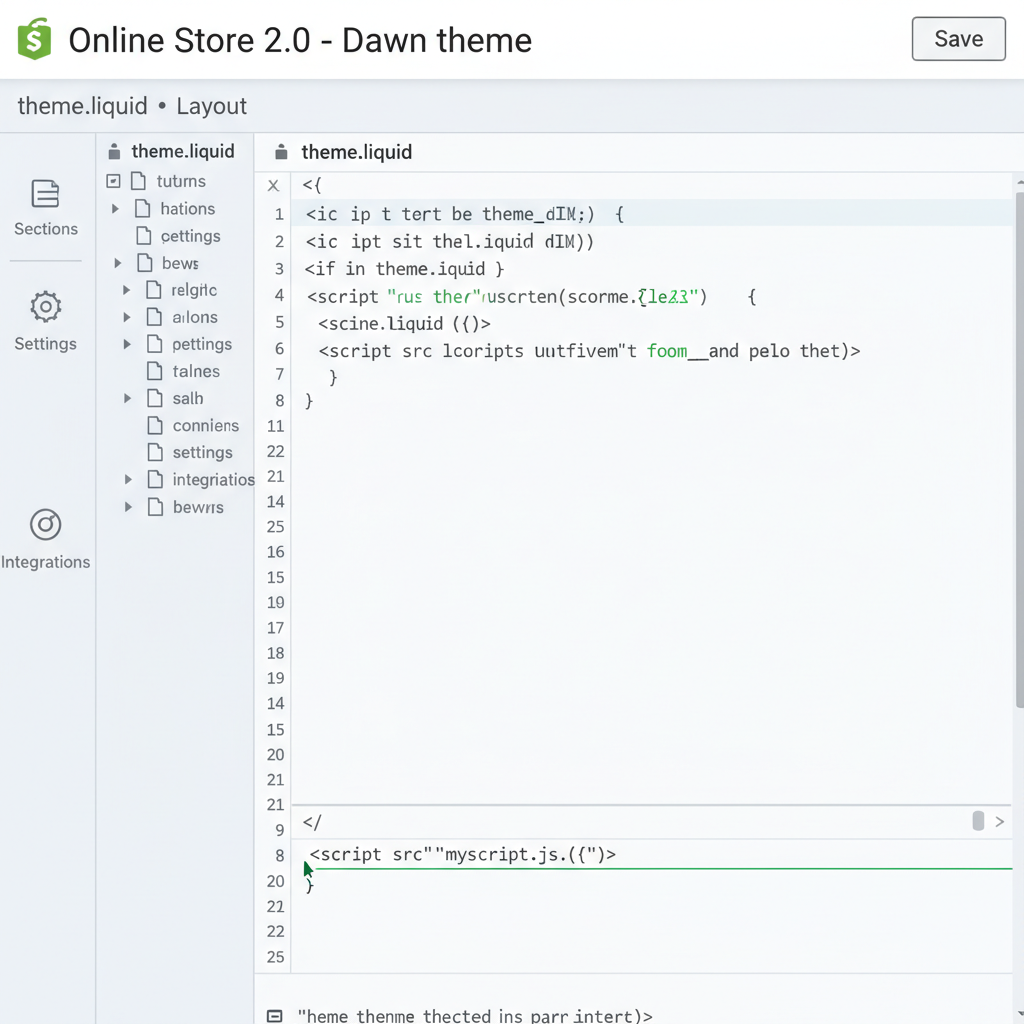Open the Integrations target icon
The width and height of the screenshot is (1024, 1024).
46,524
